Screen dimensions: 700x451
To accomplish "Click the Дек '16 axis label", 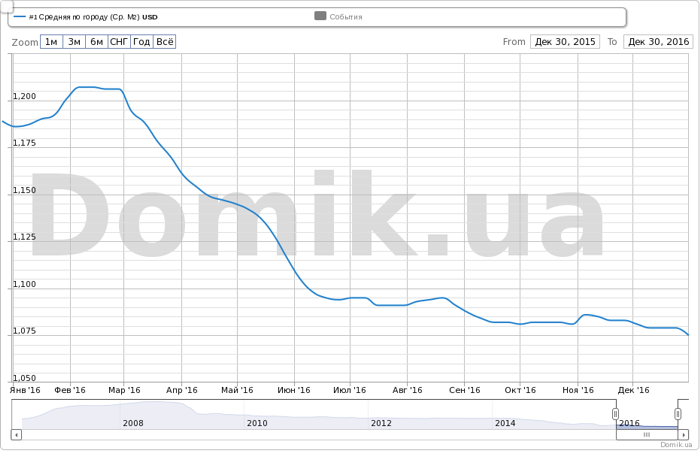I will tap(633, 390).
